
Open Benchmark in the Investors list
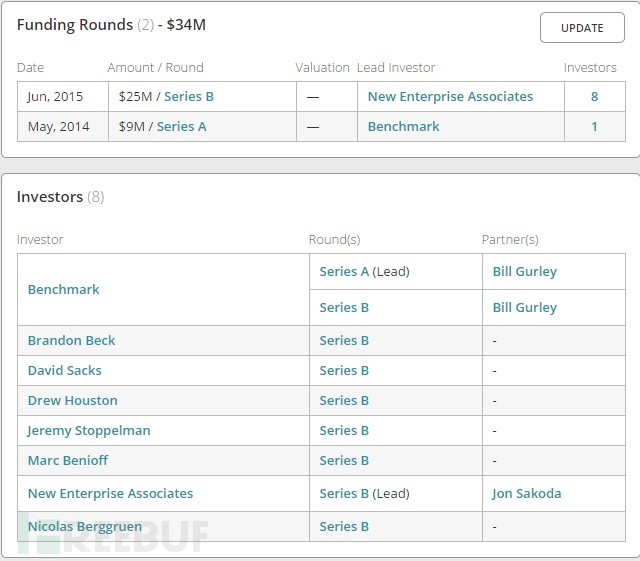(x=63, y=289)
